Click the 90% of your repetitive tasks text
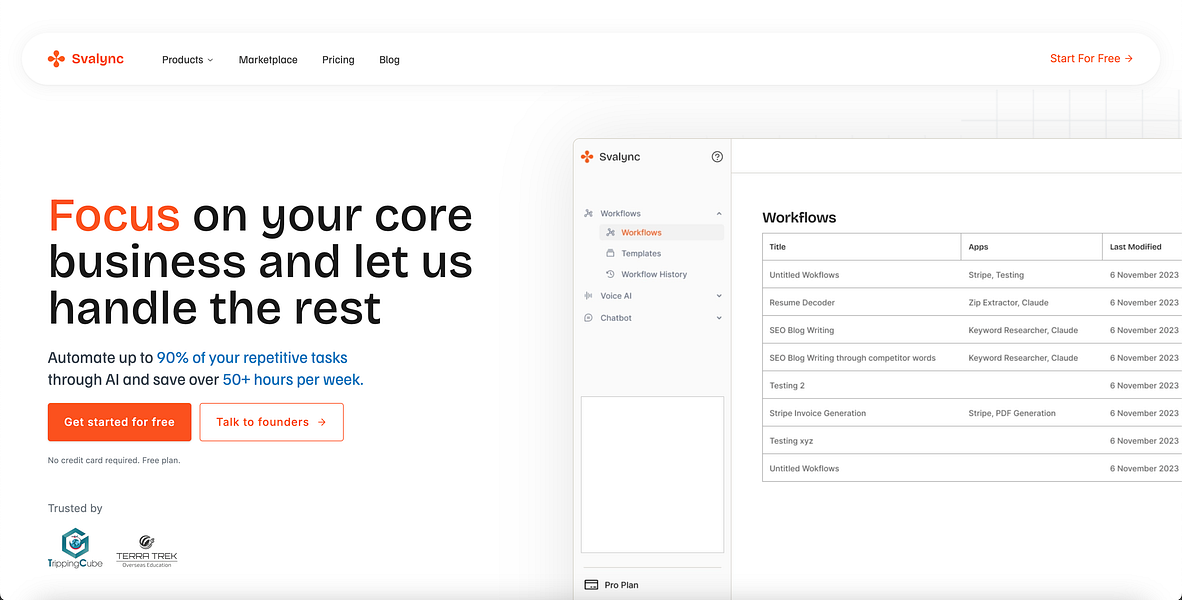The image size is (1182, 600). pyautogui.click(x=252, y=358)
